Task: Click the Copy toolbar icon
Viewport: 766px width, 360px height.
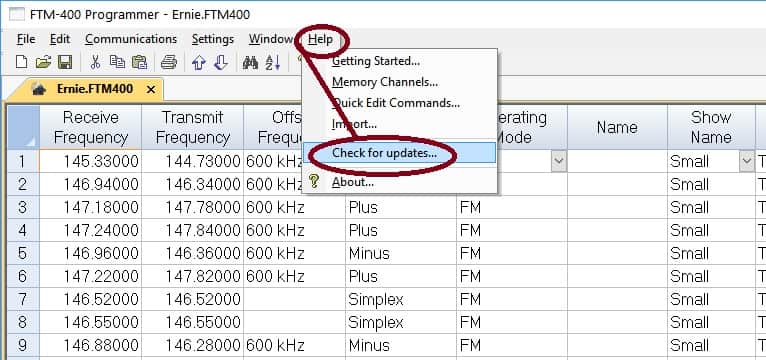Action: coord(117,62)
